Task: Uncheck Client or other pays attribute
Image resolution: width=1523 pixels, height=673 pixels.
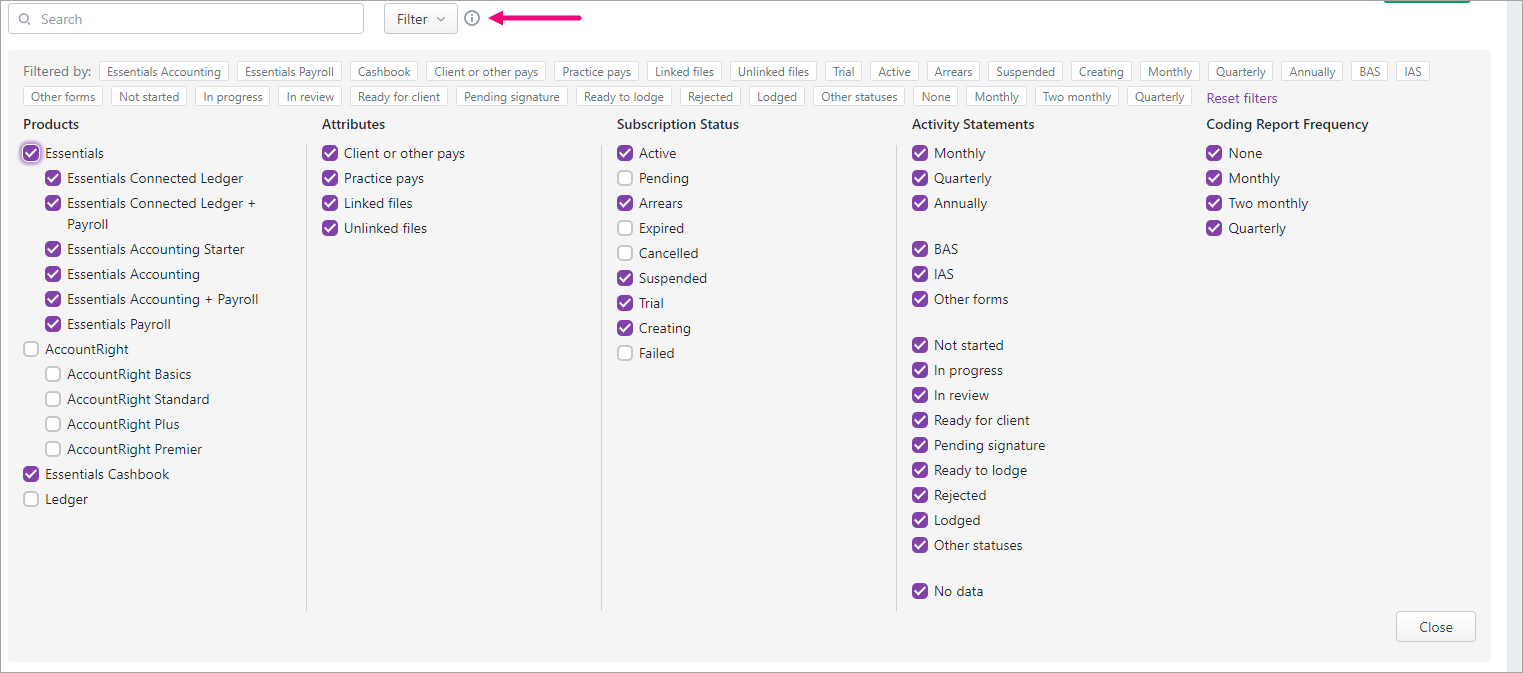Action: coord(330,153)
